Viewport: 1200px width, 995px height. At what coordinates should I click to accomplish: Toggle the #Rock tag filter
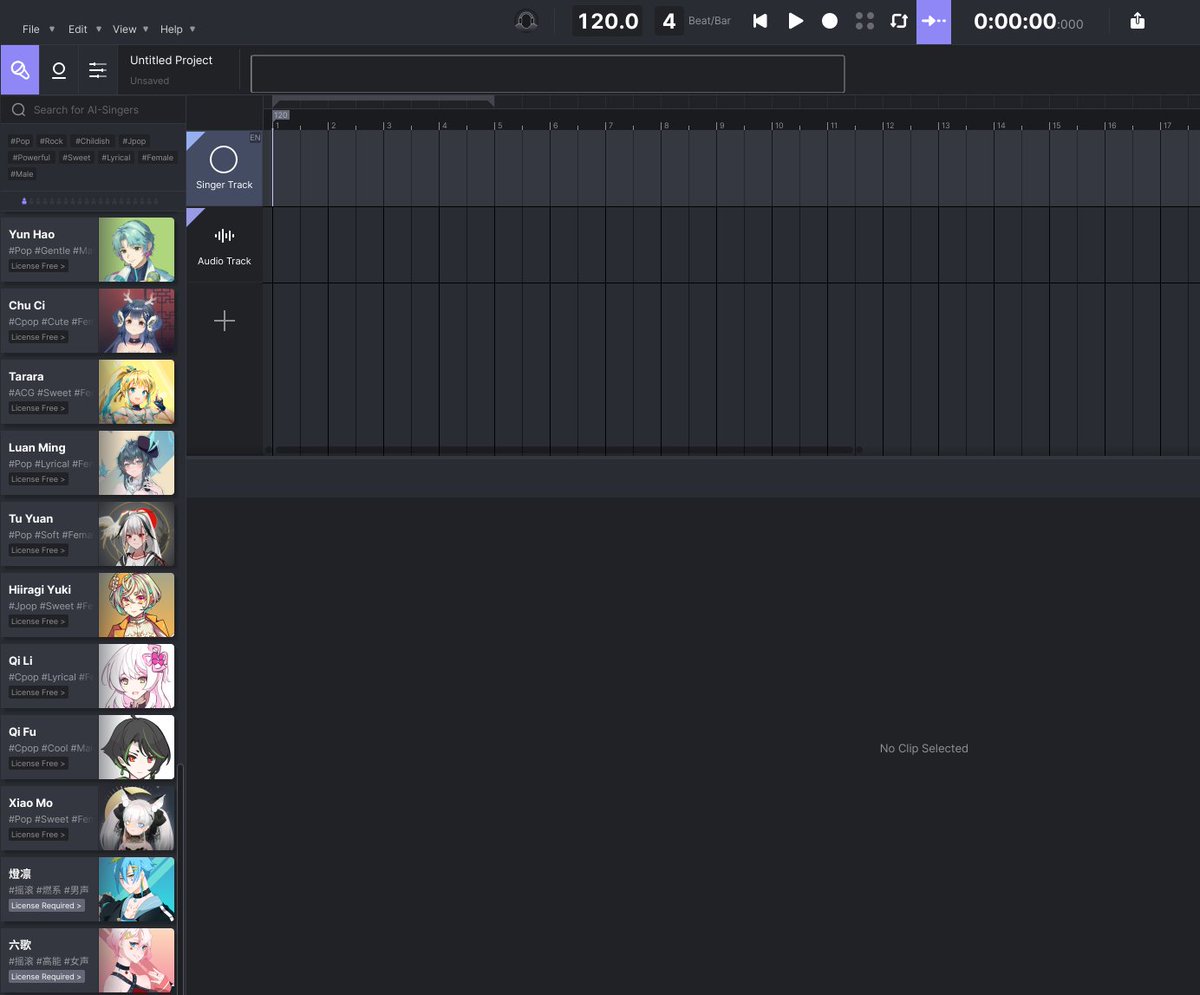click(x=51, y=140)
